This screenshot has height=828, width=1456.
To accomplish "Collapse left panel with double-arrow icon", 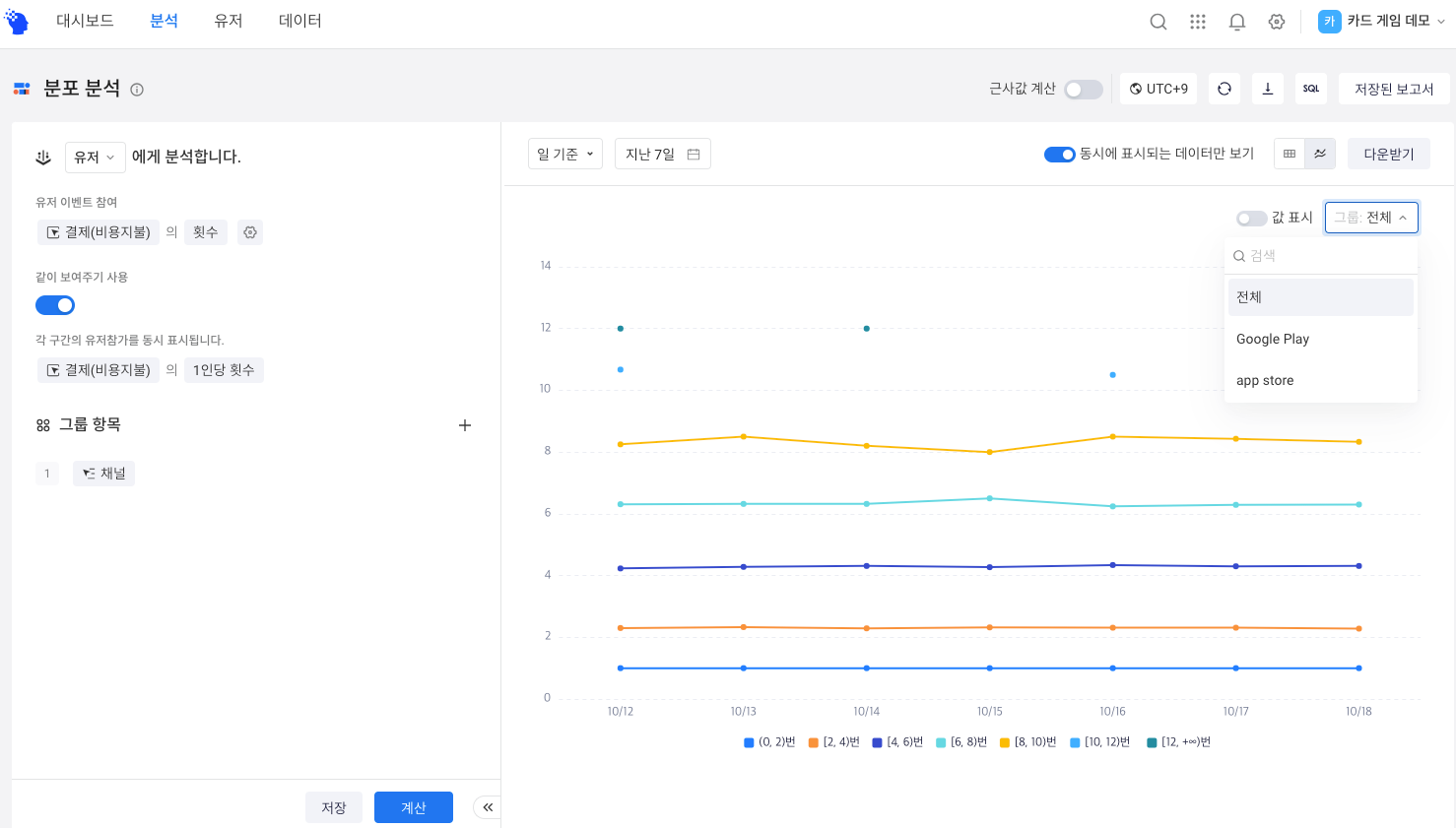I will (x=488, y=807).
